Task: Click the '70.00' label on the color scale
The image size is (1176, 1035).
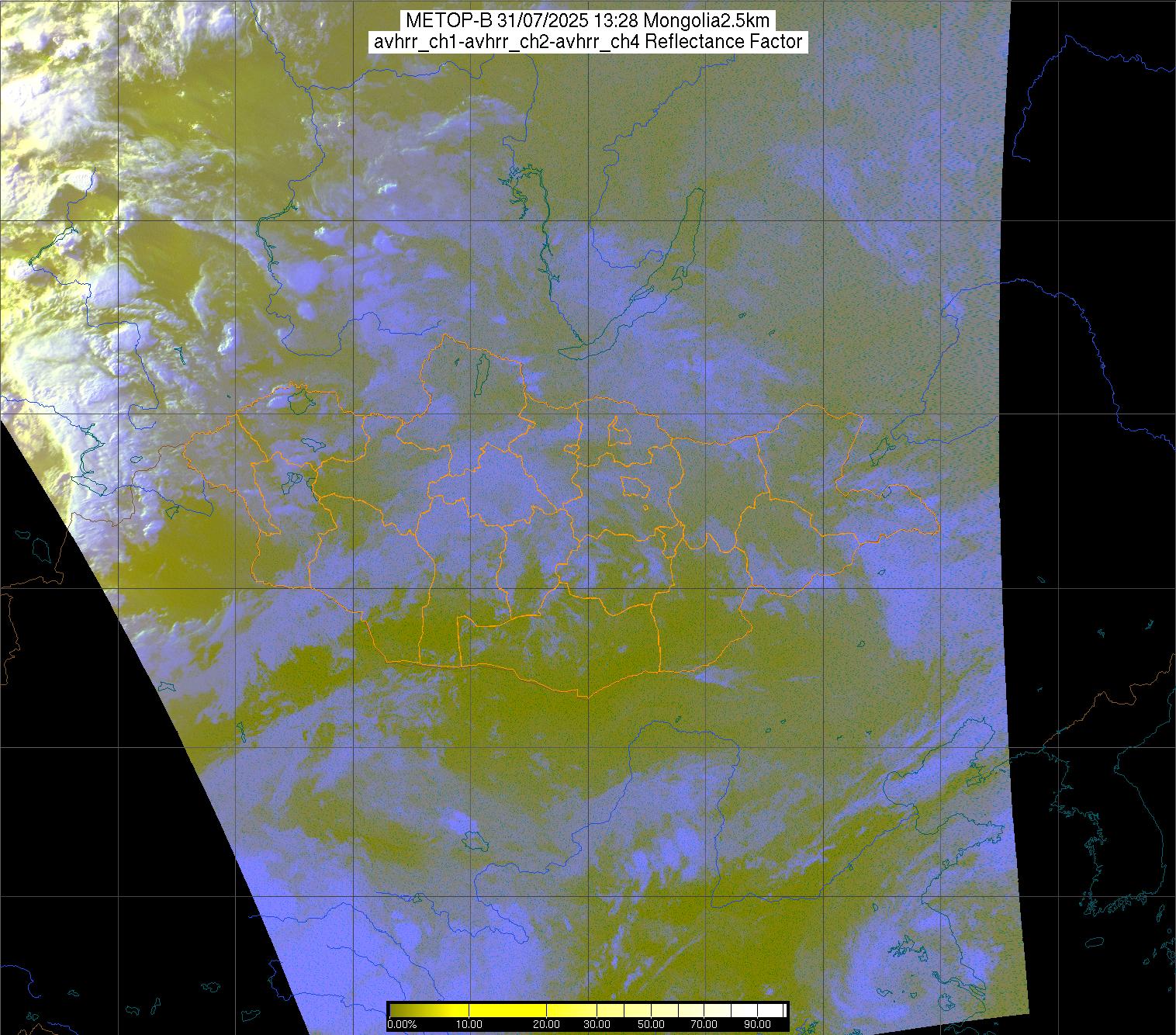Action: [704, 1024]
